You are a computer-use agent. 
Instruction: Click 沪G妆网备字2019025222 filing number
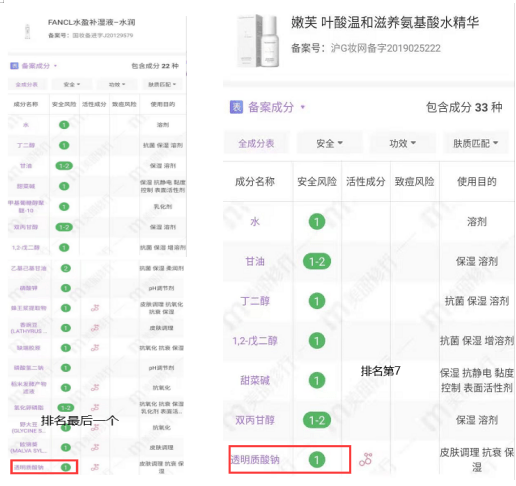point(386,48)
